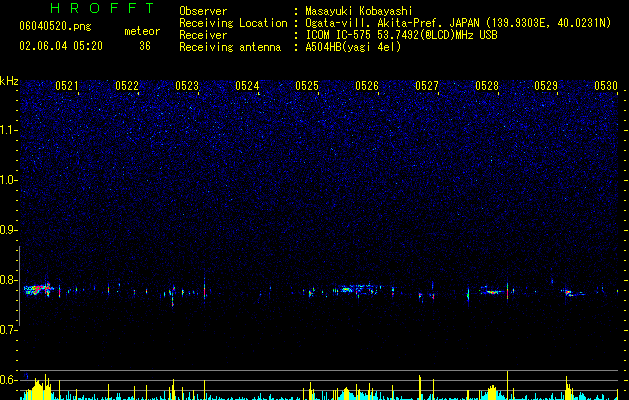
Task: Click the kHz axis unit label
Action: 9,81
